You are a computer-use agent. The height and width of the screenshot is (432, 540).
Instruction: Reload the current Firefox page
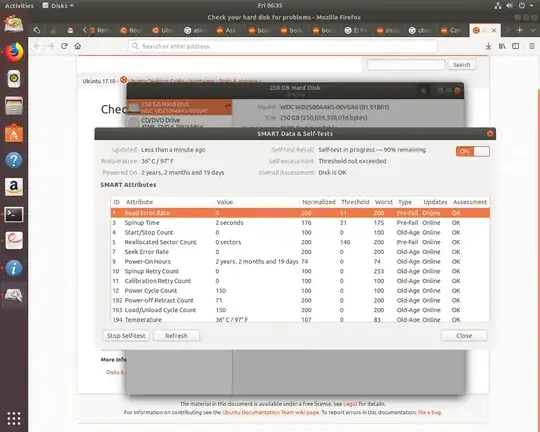pyautogui.click(x=64, y=46)
